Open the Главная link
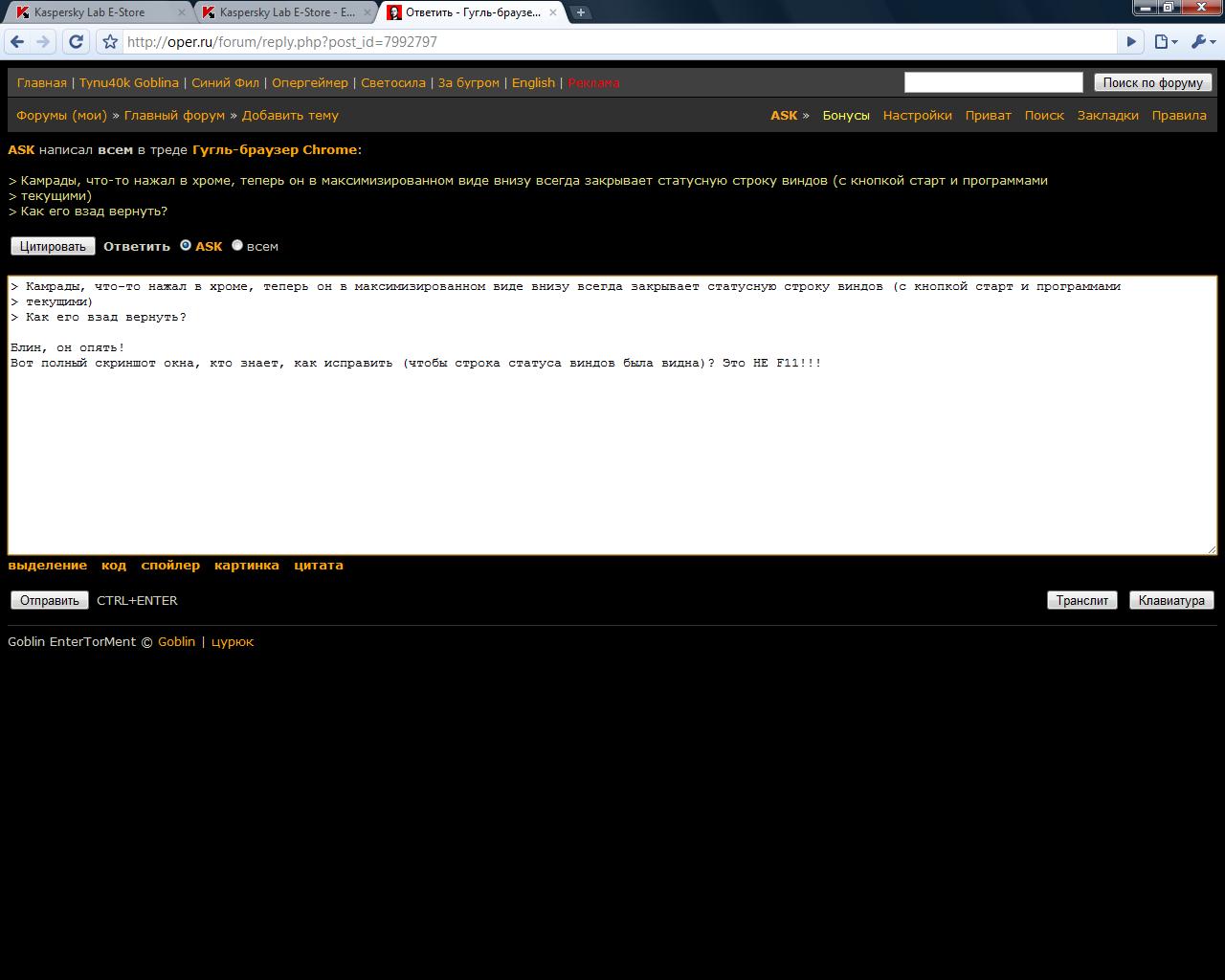This screenshot has width=1225, height=980. point(42,82)
